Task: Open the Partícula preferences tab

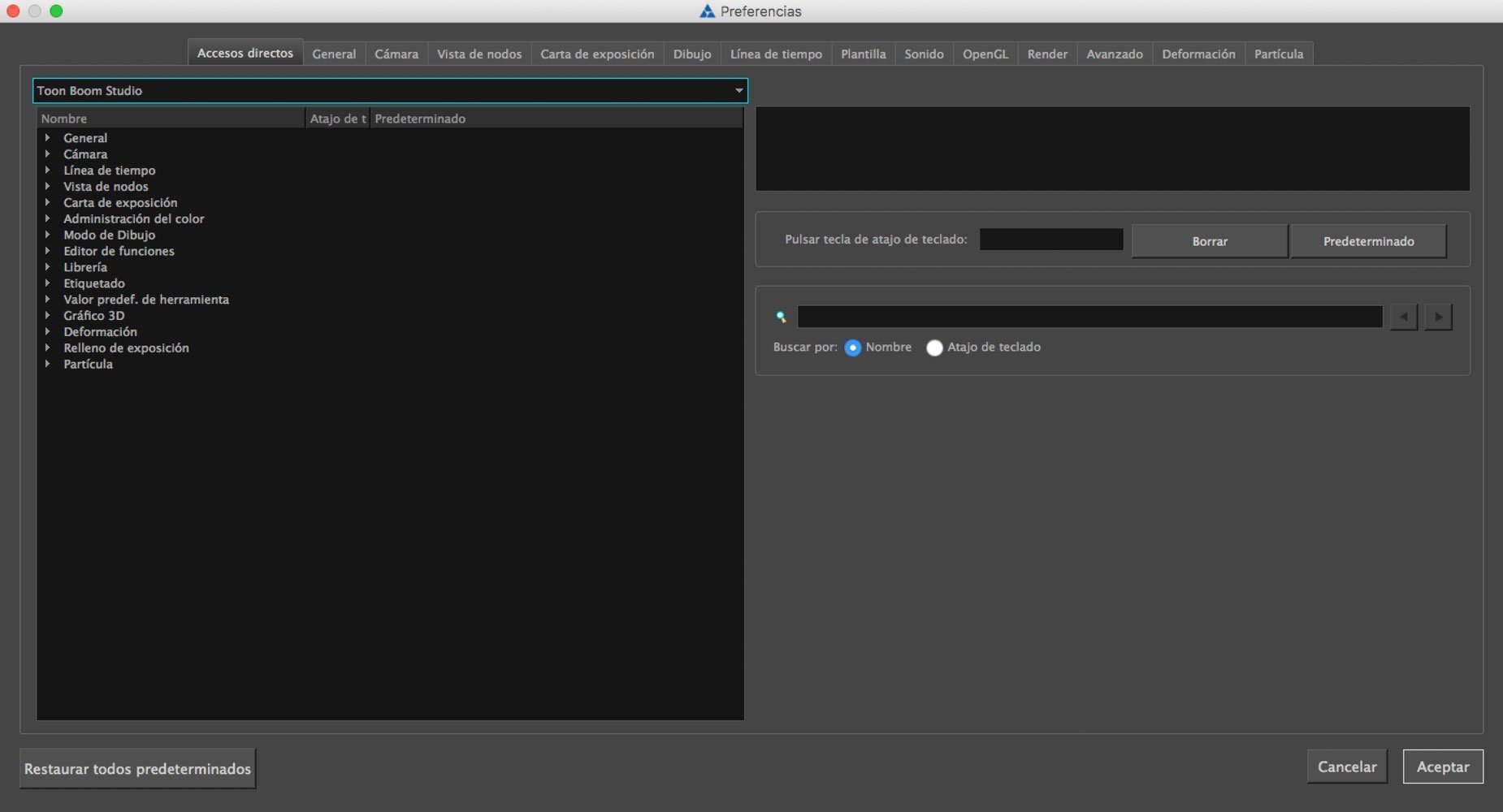Action: click(x=1279, y=54)
